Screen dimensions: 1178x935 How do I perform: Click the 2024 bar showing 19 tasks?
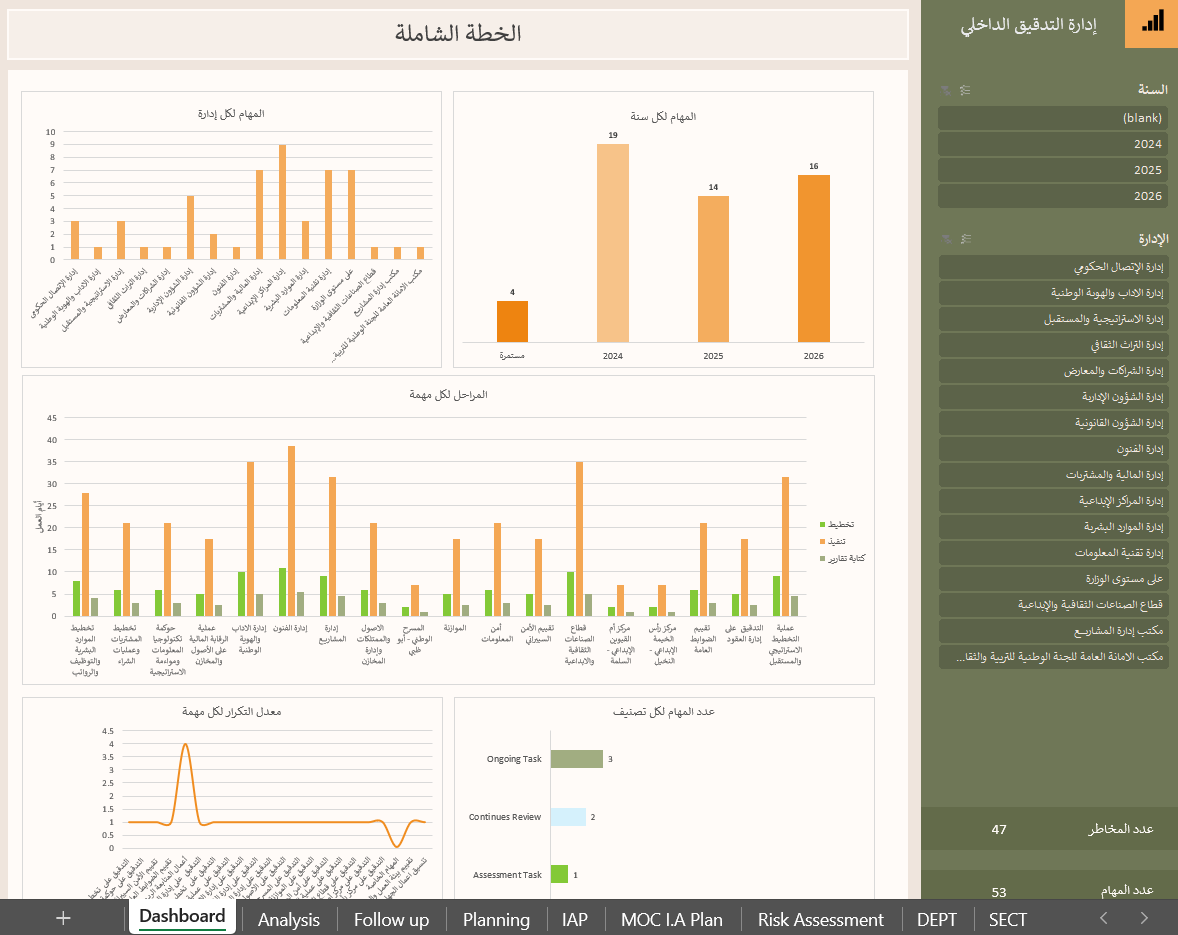[x=613, y=242]
